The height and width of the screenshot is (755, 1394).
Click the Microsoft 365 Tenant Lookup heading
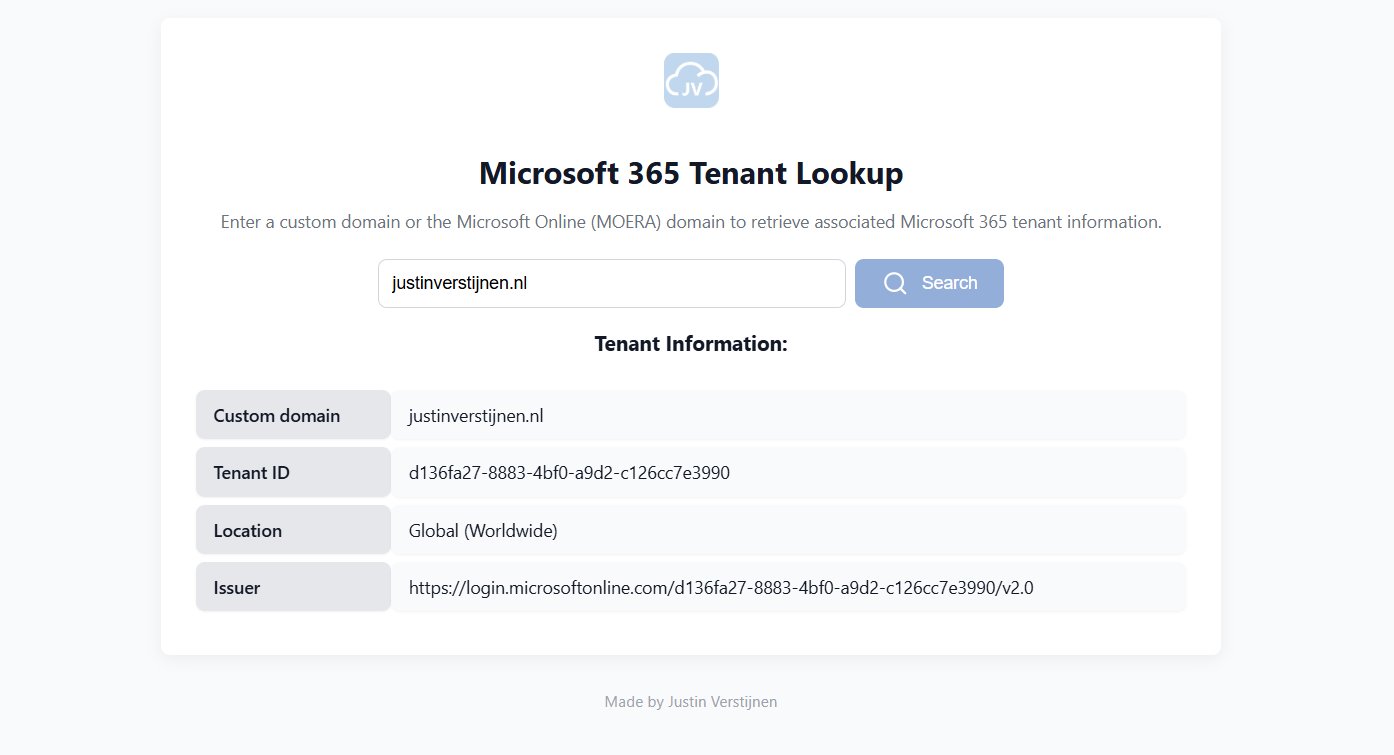tap(691, 173)
